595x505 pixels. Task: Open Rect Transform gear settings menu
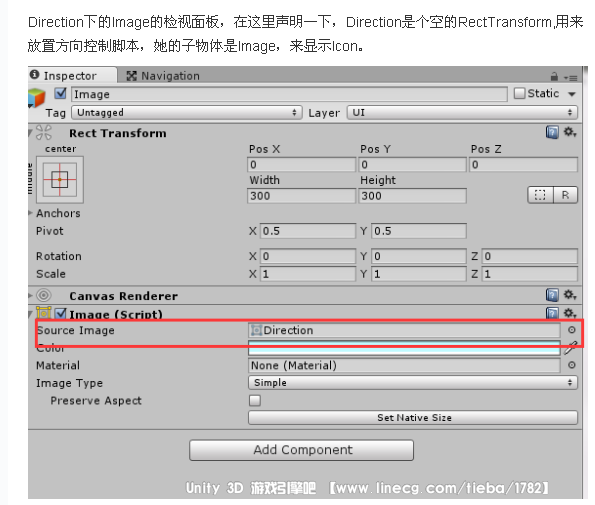[570, 132]
